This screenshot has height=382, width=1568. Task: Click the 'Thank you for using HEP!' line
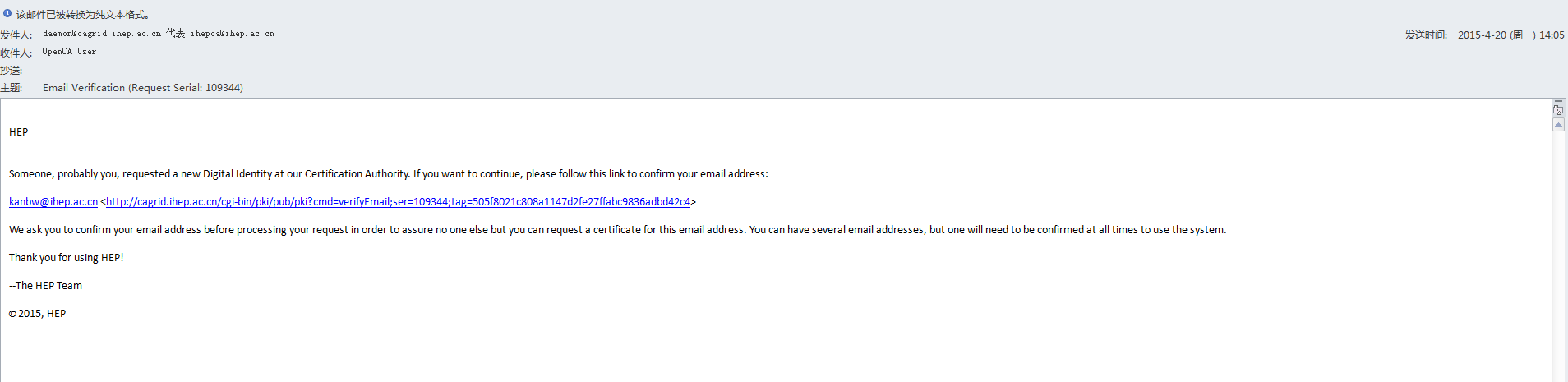(x=67, y=258)
